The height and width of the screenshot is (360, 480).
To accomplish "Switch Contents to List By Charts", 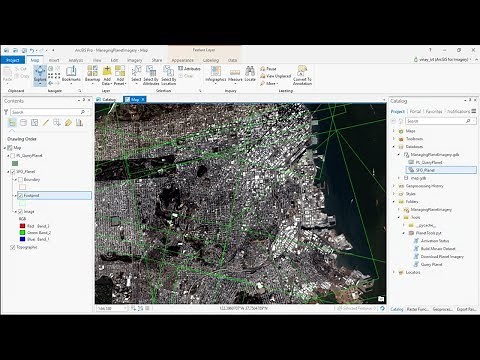I will pos(79,123).
